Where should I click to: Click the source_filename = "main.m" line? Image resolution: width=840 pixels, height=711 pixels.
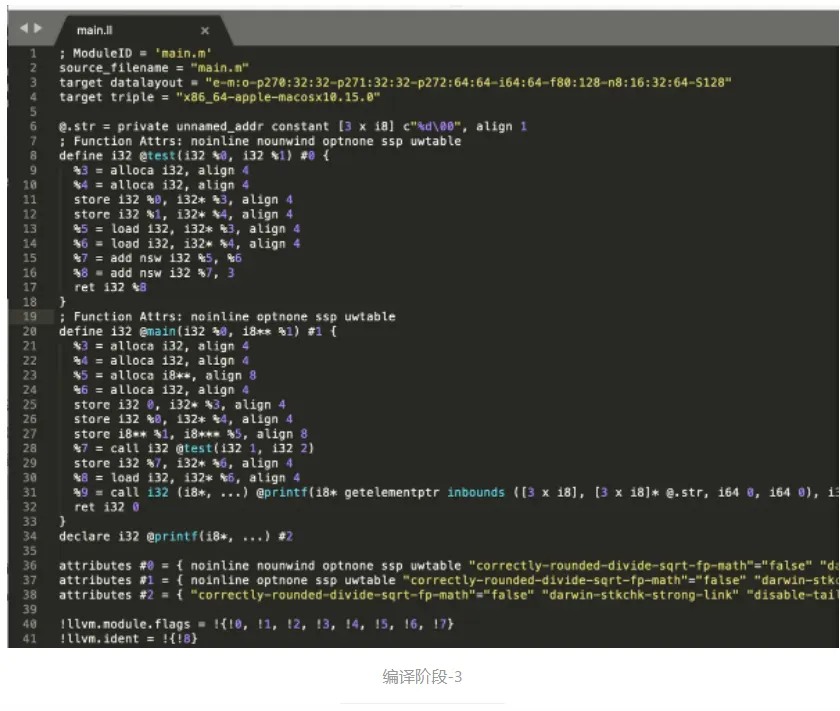pyautogui.click(x=154, y=68)
